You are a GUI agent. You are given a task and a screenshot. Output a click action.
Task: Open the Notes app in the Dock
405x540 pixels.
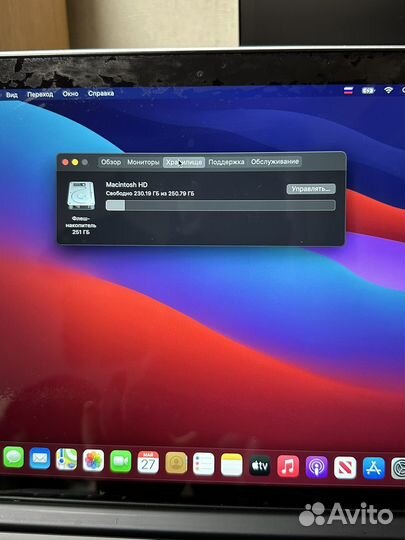tap(231, 465)
